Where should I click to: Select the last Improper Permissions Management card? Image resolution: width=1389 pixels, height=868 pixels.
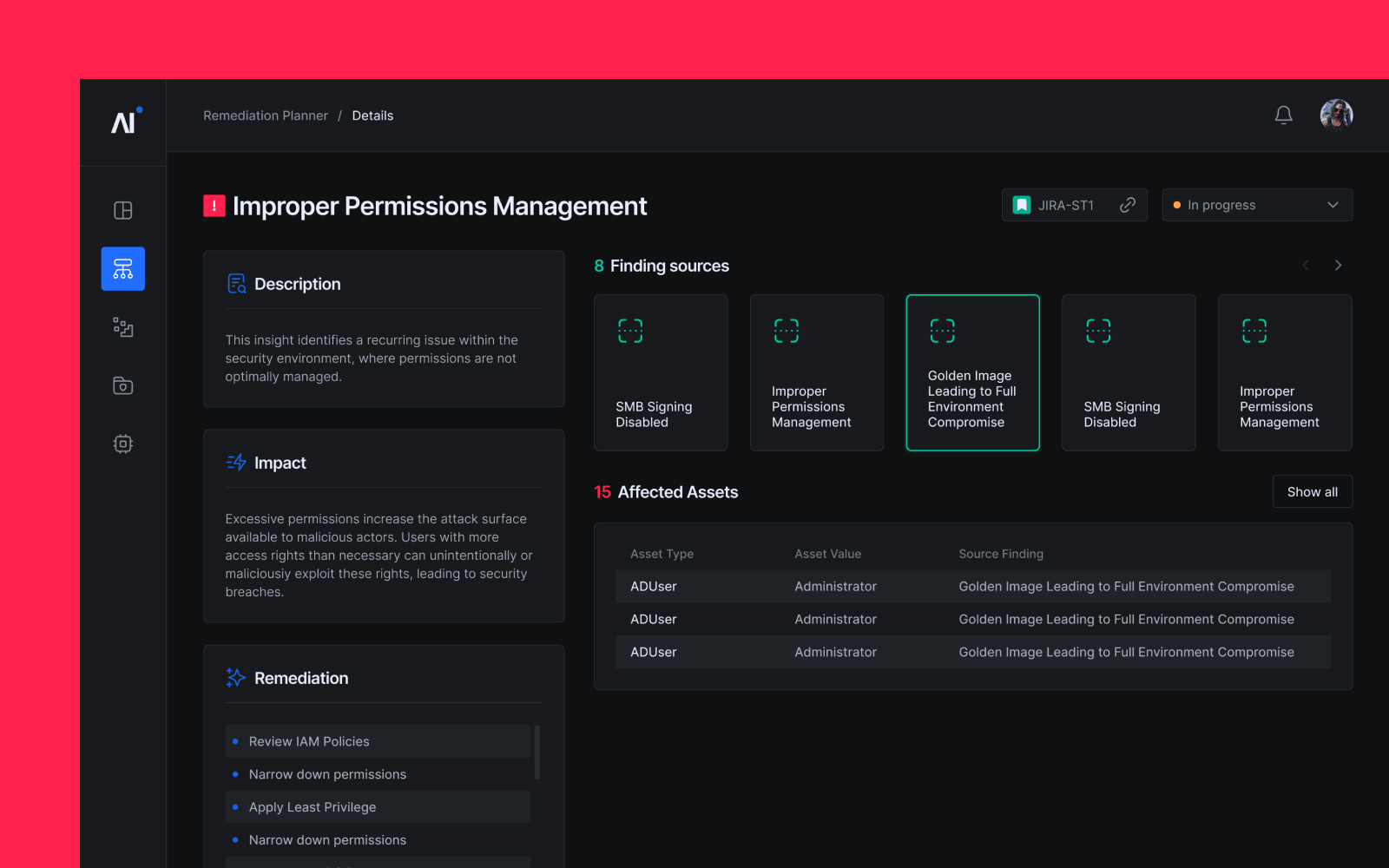(1285, 372)
